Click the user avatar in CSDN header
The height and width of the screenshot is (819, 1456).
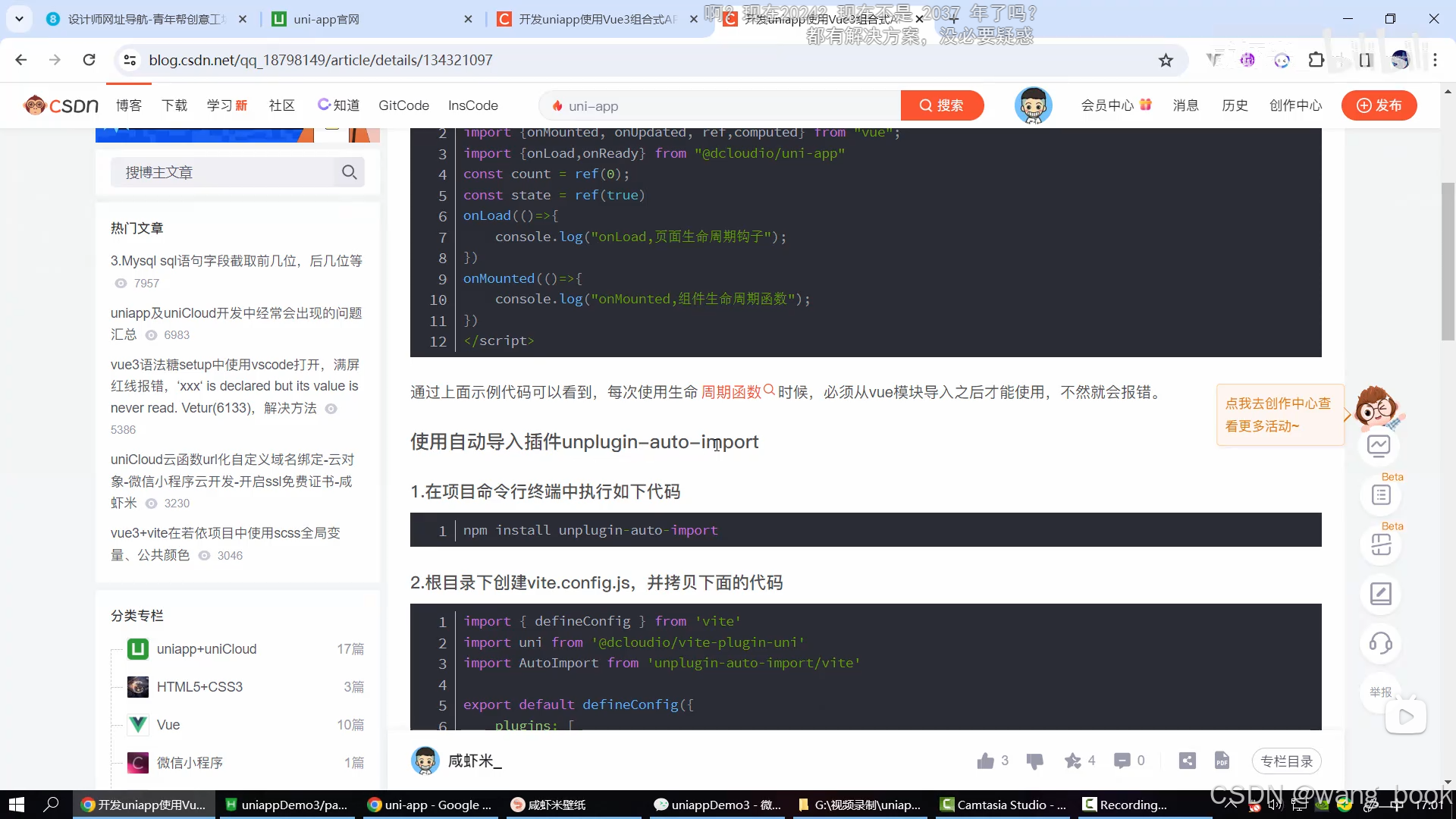[1033, 105]
